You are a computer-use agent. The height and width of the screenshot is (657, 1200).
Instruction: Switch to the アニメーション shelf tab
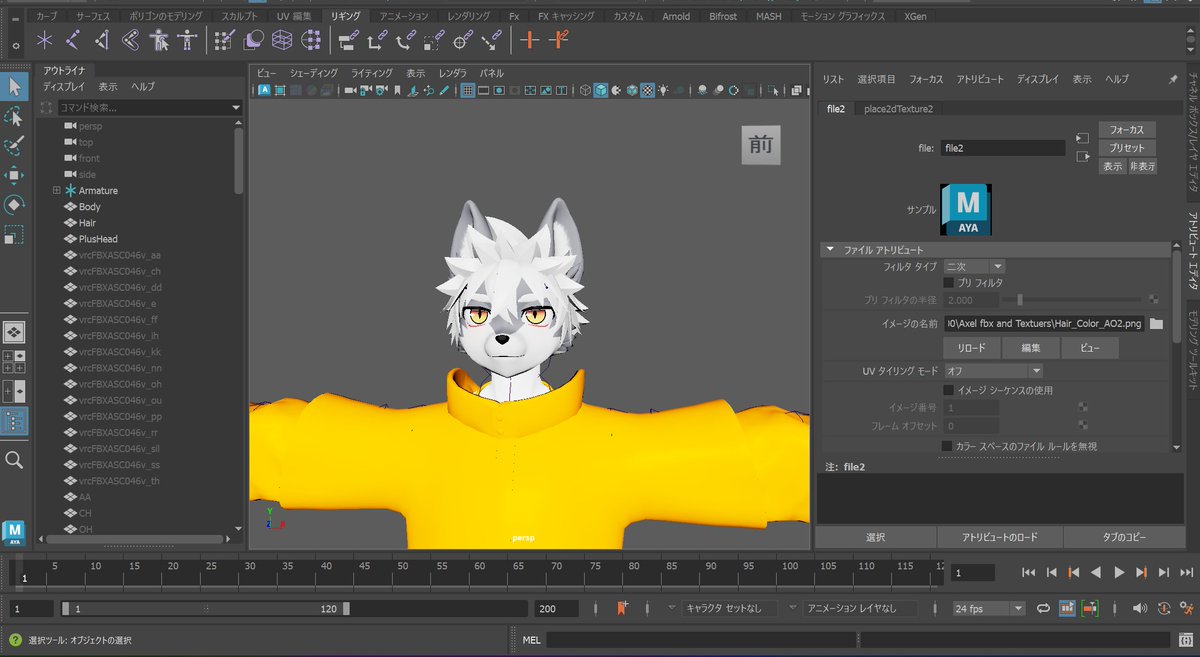tap(405, 16)
